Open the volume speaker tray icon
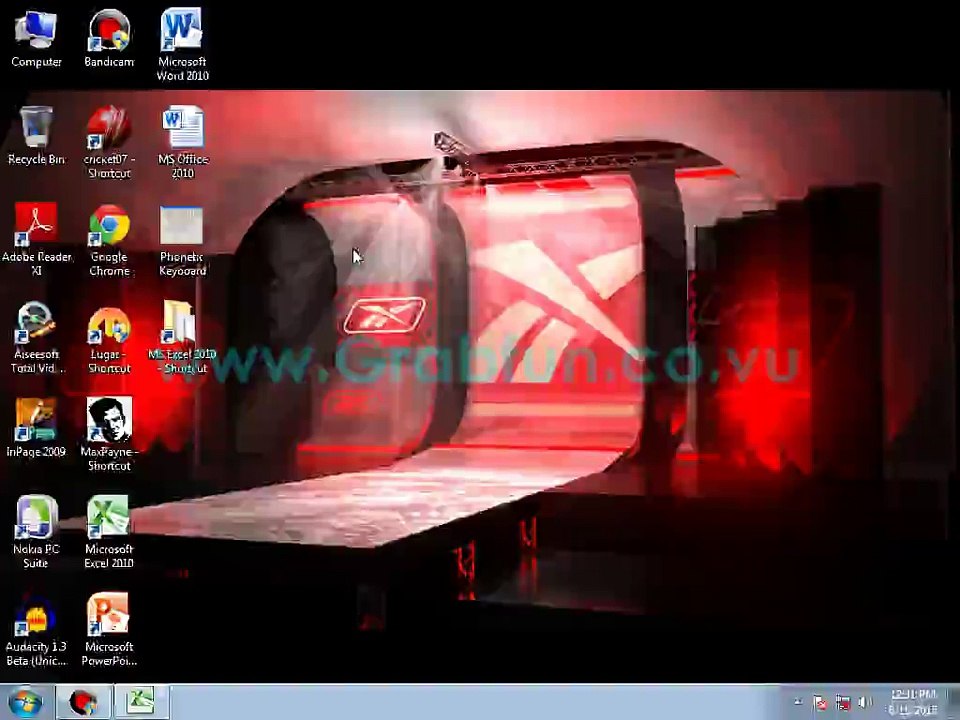The width and height of the screenshot is (960, 720). pos(864,702)
